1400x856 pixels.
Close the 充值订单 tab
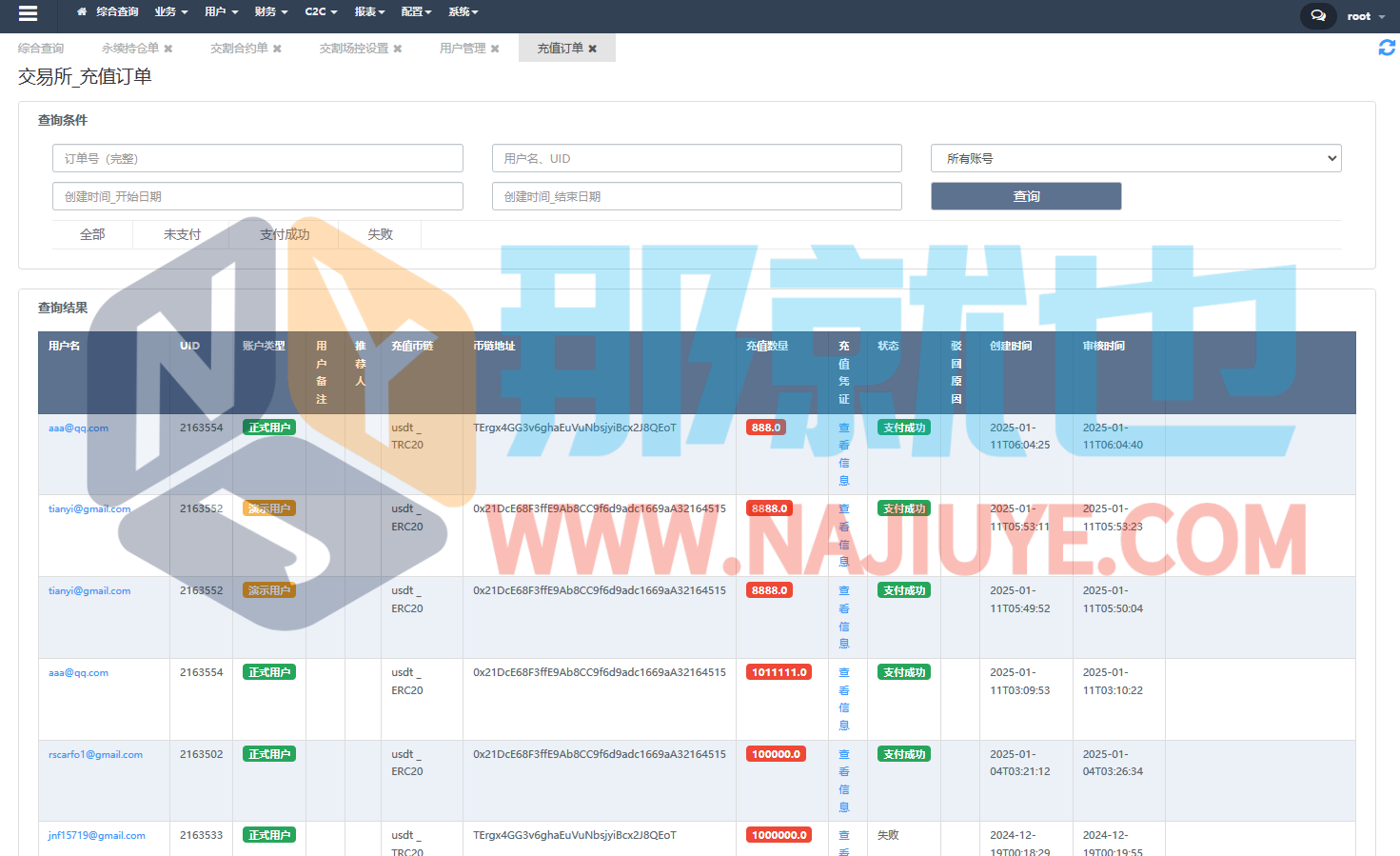click(592, 49)
